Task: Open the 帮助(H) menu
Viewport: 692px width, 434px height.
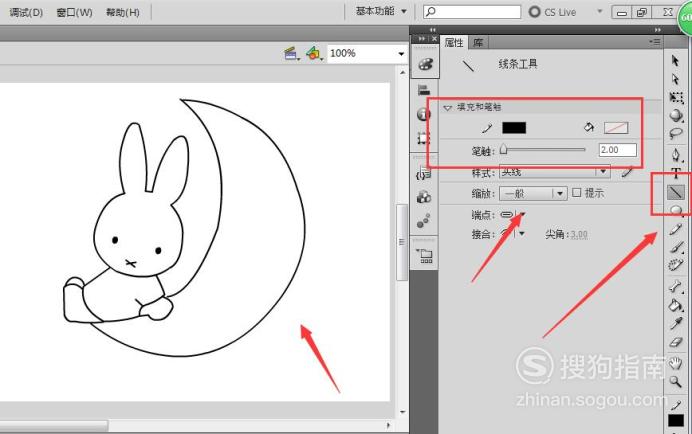Action: click(x=123, y=12)
